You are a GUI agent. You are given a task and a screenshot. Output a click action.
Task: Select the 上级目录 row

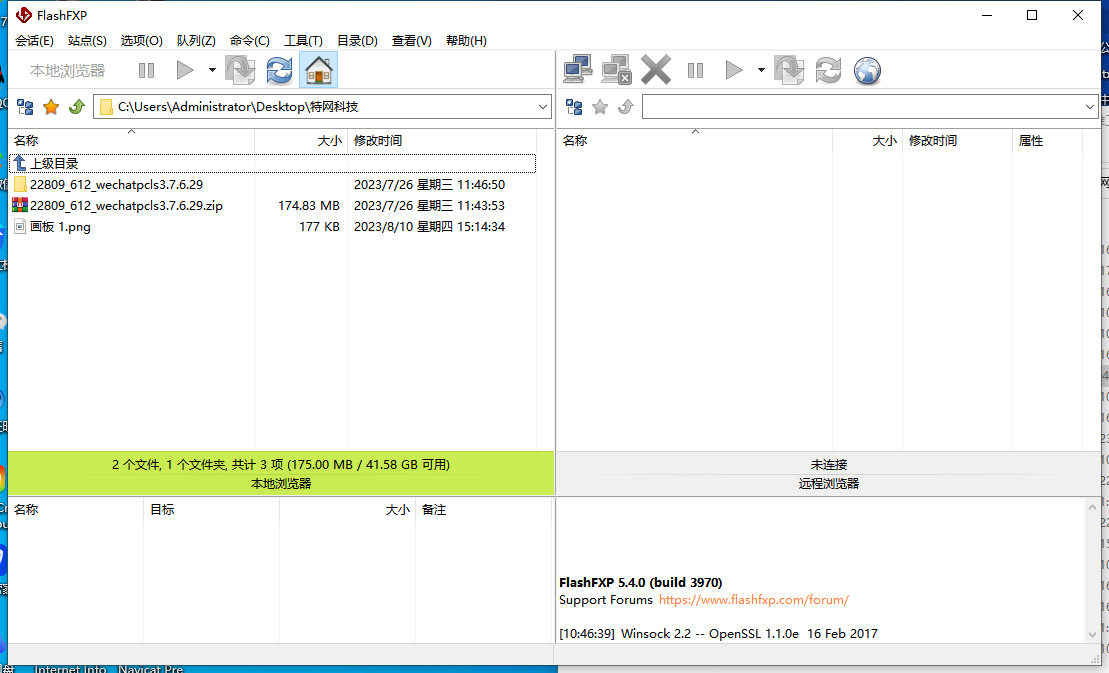(x=272, y=163)
